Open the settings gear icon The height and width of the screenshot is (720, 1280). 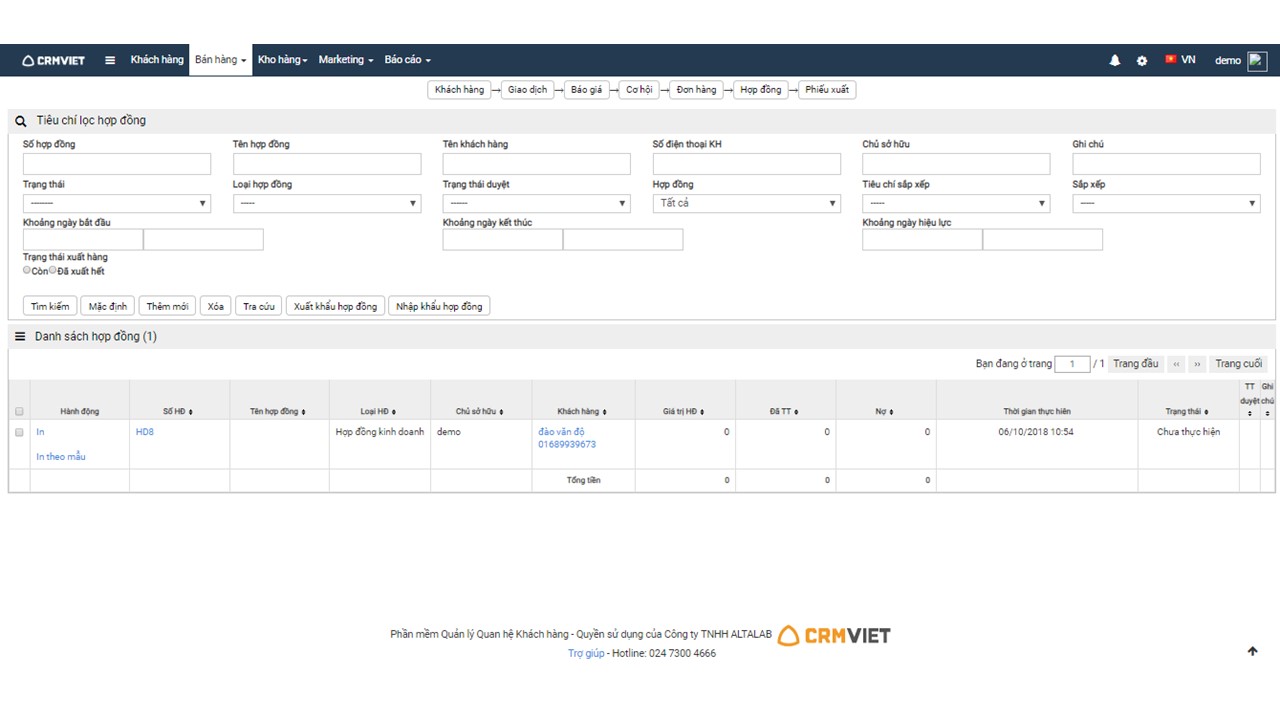1142,60
